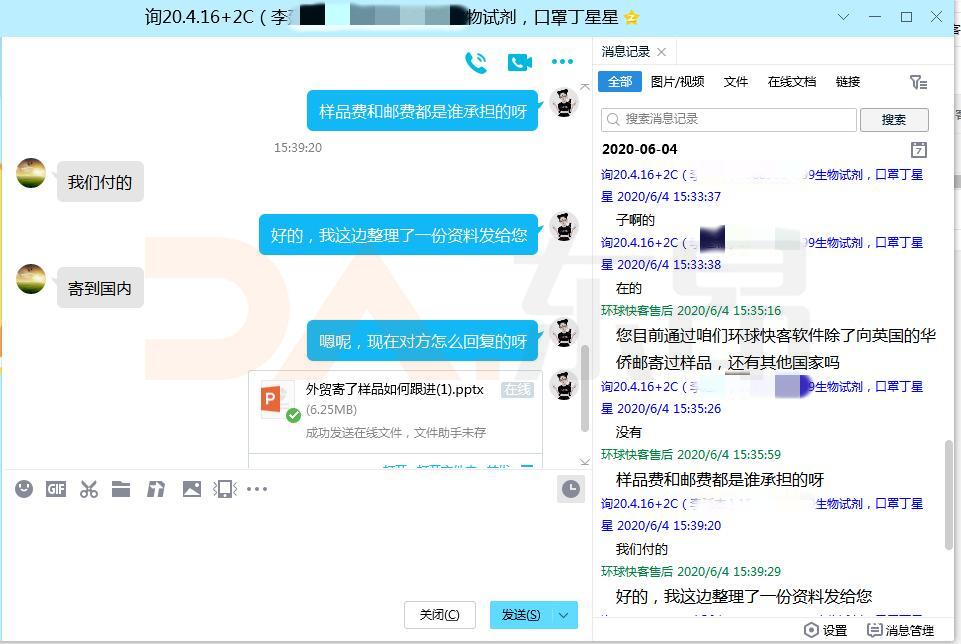Viewport: 961px width, 644px height.
Task: Open the calendar date picker icon
Action: [918, 150]
